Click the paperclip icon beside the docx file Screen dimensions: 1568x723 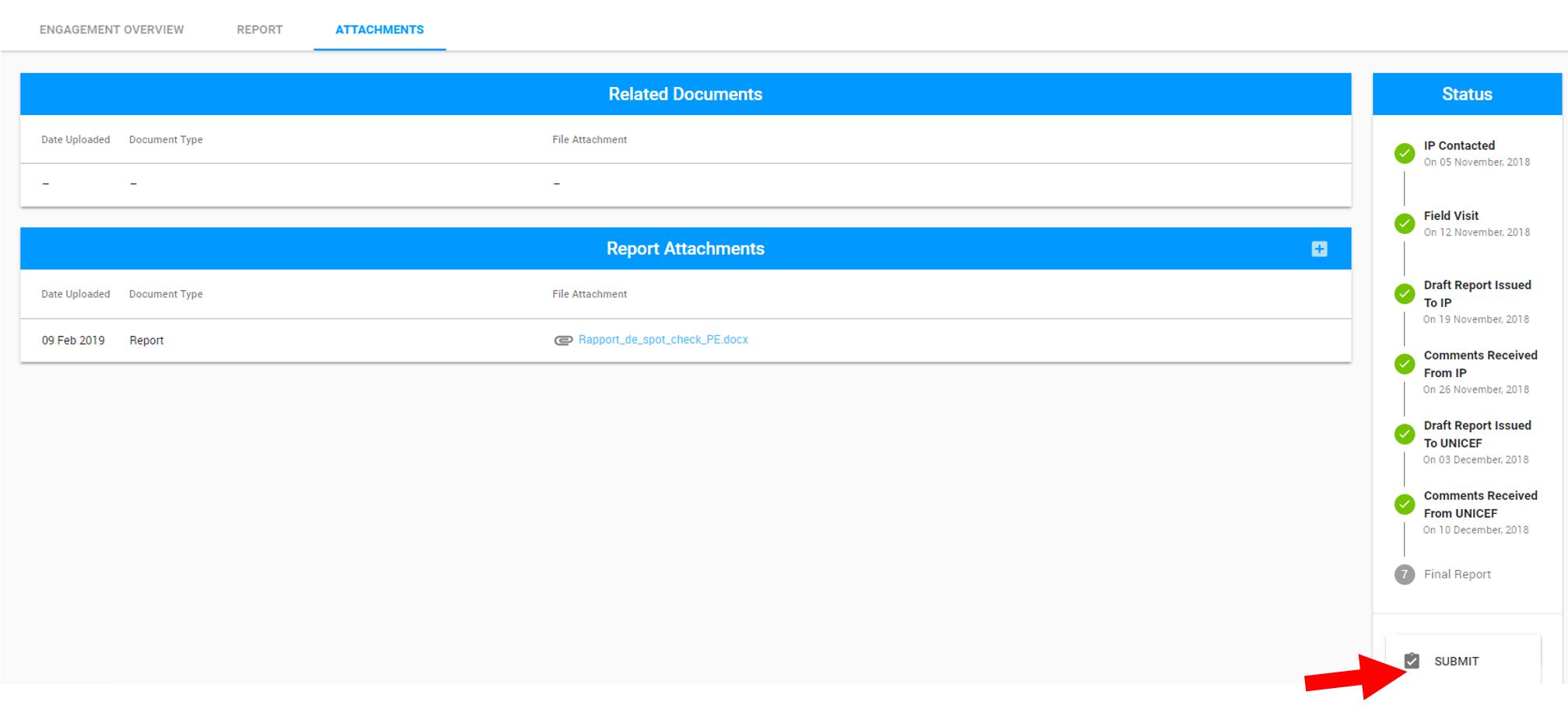(x=563, y=340)
